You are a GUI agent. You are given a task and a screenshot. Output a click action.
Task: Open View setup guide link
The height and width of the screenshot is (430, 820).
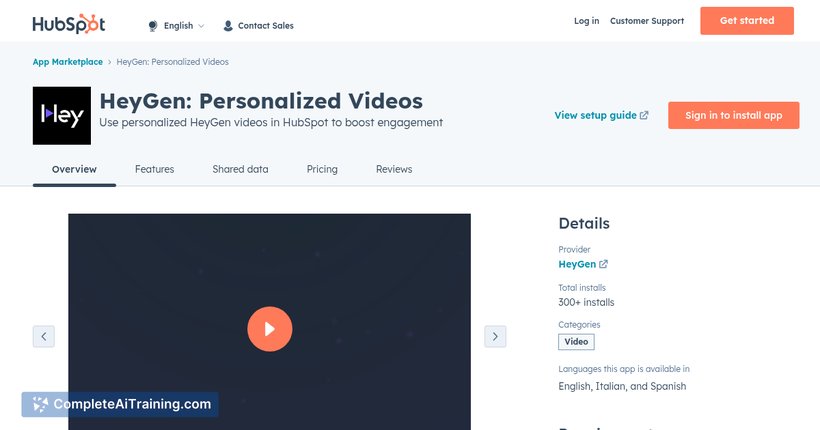601,116
